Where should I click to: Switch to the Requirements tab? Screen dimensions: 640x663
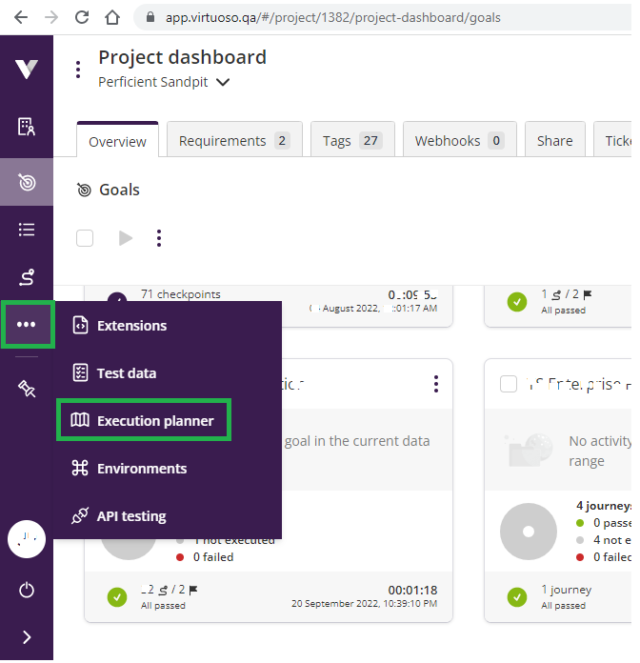click(235, 140)
